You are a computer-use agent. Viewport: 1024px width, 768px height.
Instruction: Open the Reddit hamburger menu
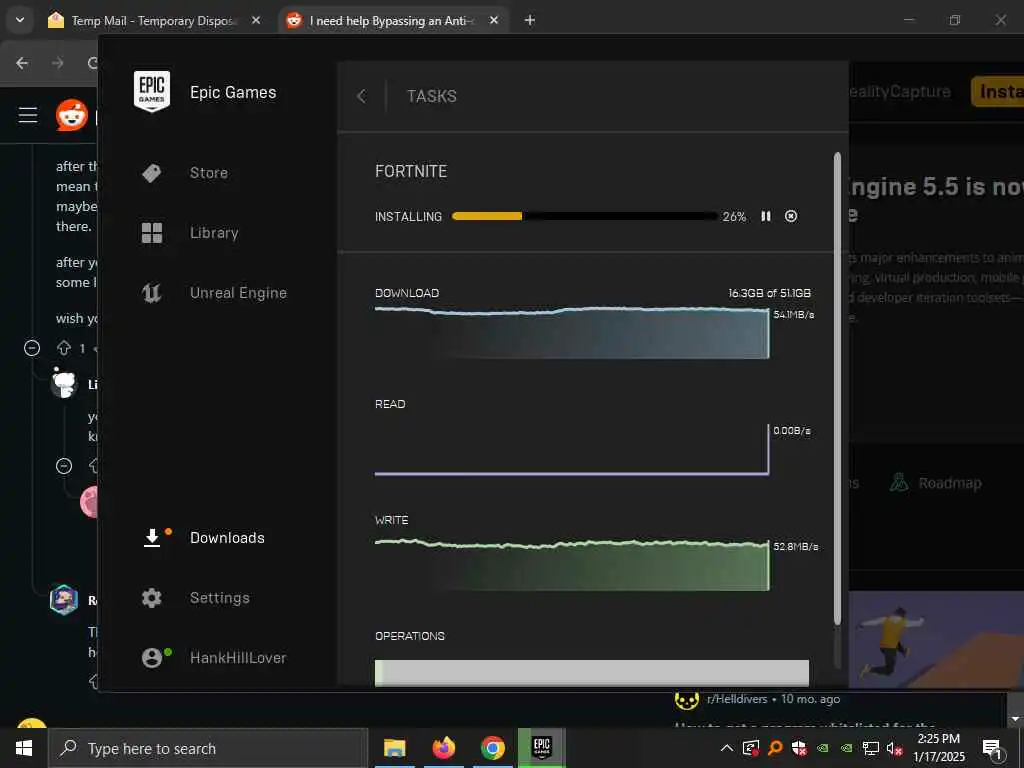tap(28, 116)
